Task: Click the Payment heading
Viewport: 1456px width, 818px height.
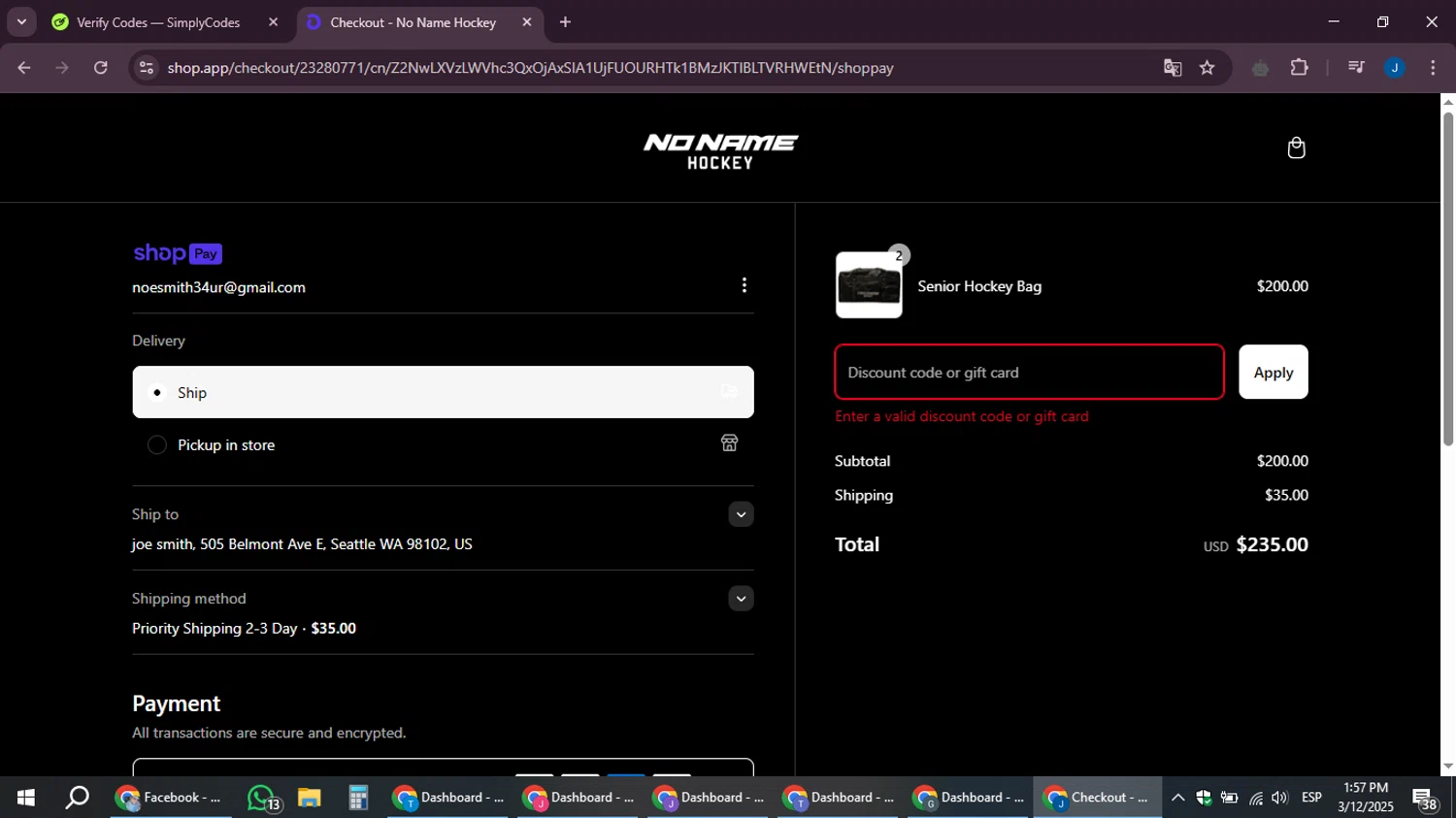Action: point(176,703)
